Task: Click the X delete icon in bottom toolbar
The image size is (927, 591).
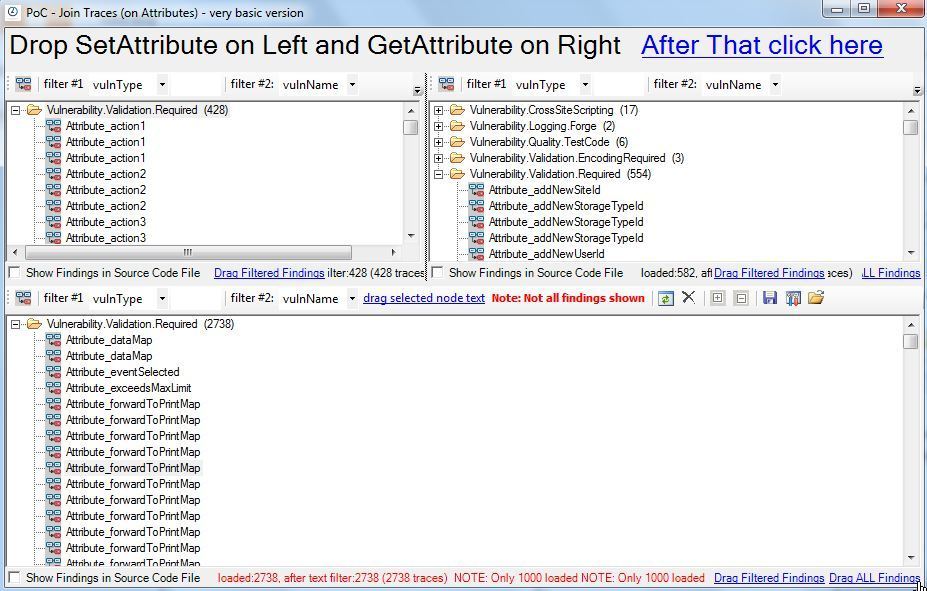Action: click(x=688, y=298)
